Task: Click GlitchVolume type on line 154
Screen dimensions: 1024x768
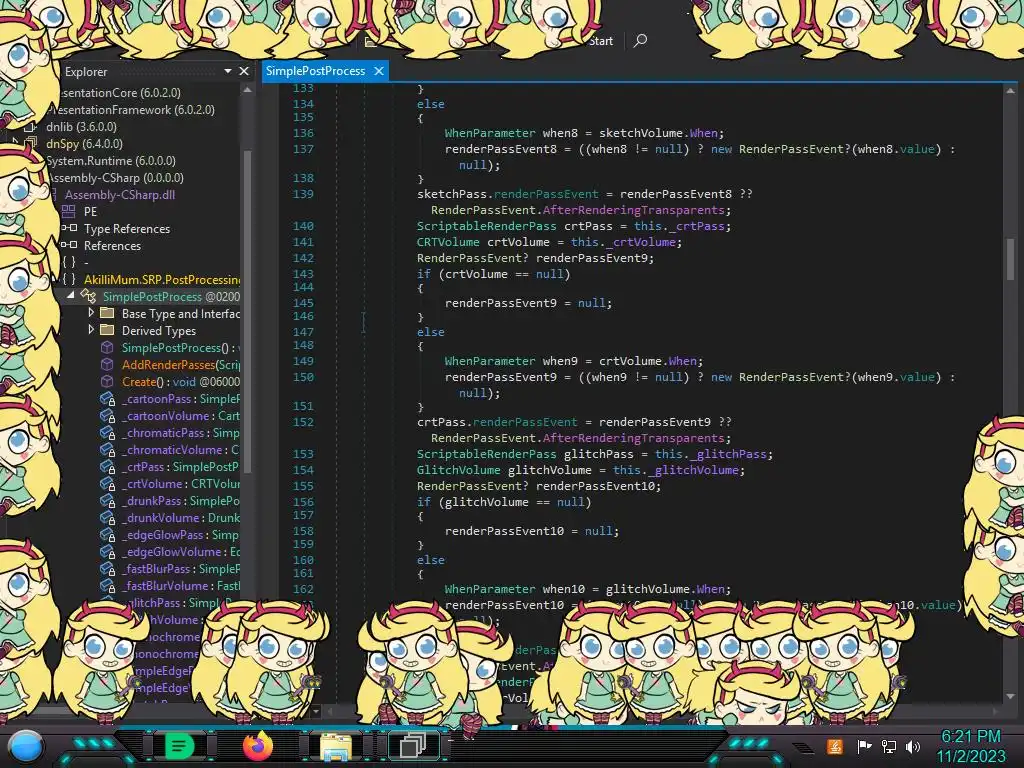Action: [x=458, y=470]
